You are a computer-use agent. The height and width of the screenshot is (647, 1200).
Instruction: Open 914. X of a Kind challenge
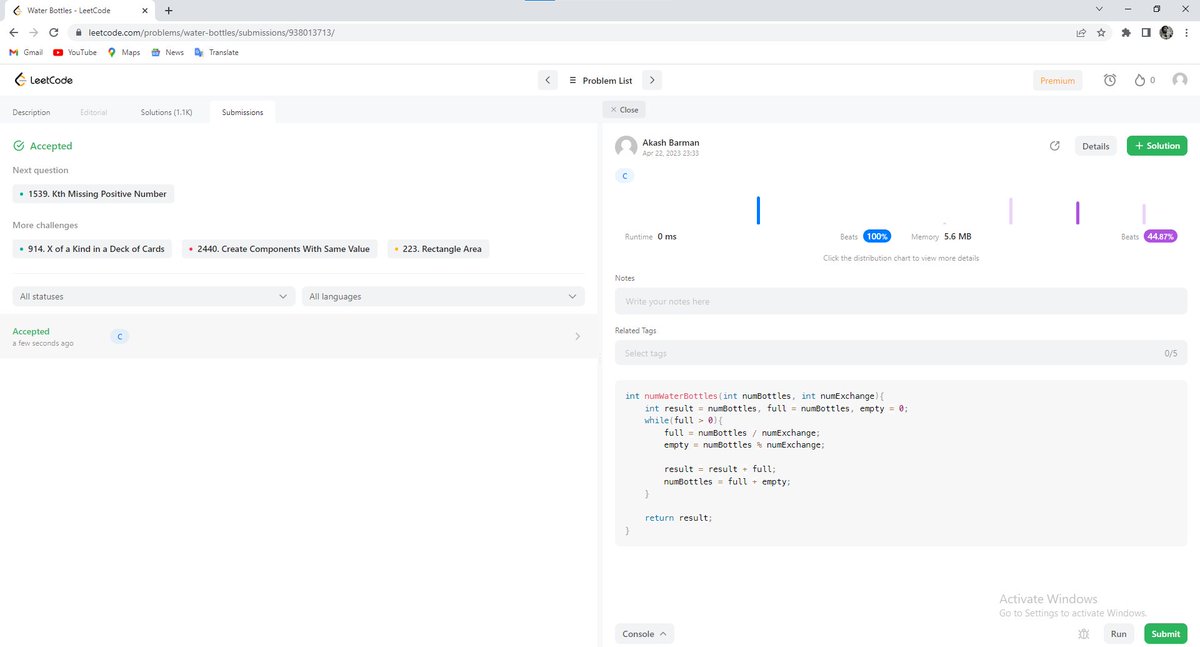92,249
